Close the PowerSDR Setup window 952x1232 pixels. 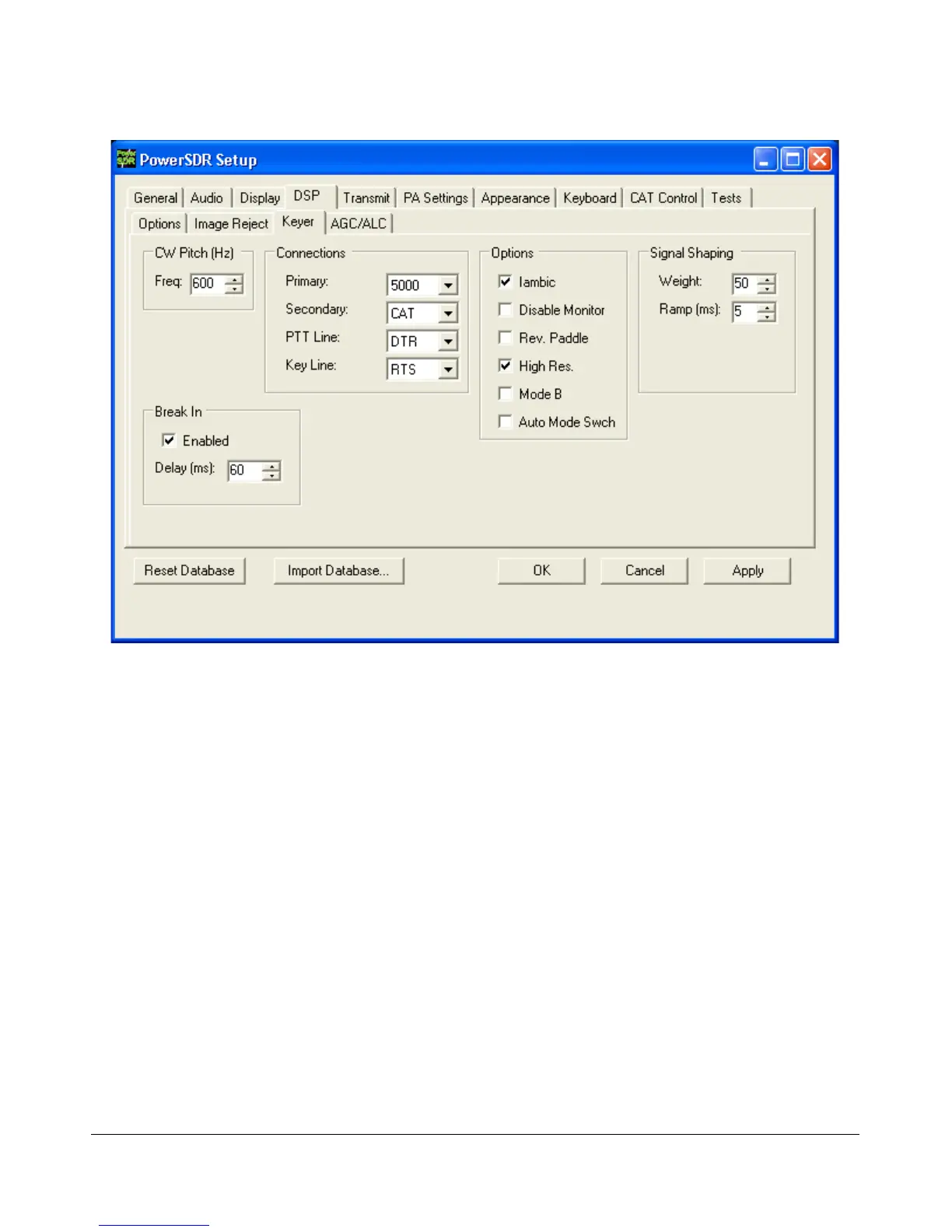[x=820, y=159]
